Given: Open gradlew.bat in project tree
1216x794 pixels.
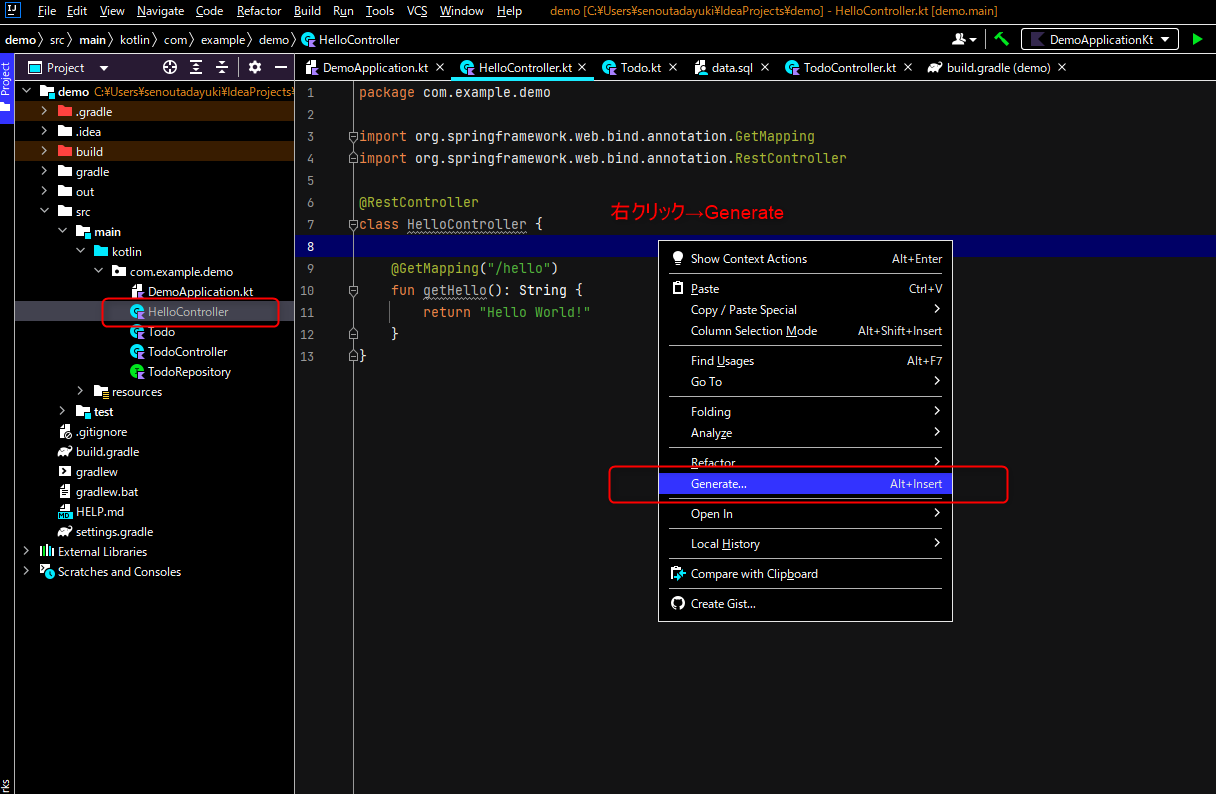Looking at the screenshot, I should pos(98,492).
